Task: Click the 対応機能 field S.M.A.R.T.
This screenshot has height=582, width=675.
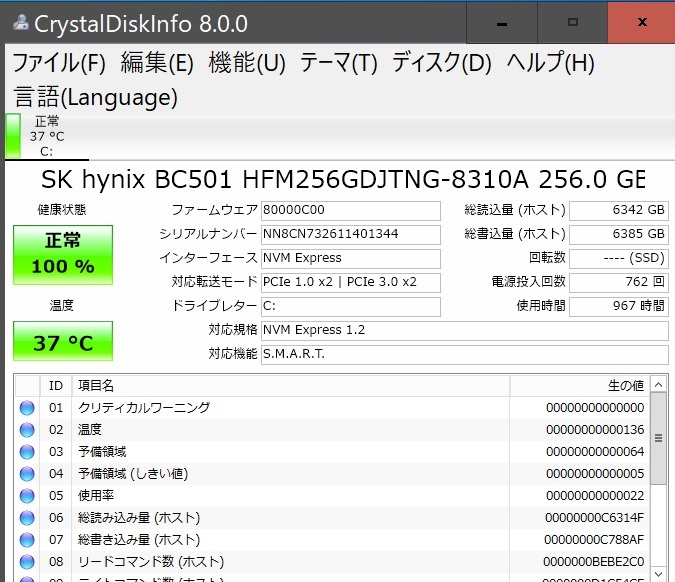Action: click(464, 355)
